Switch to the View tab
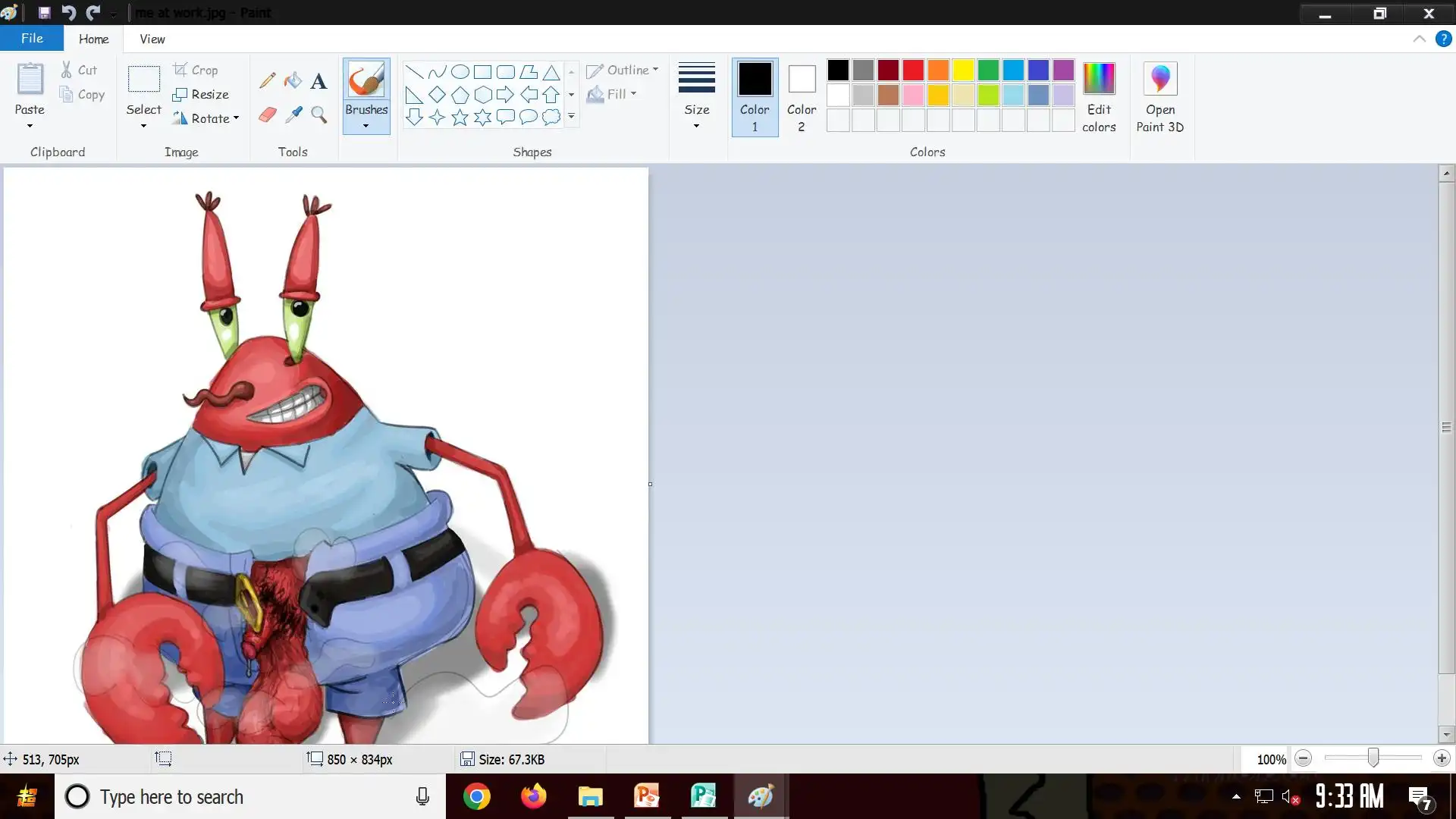This screenshot has height=819, width=1456. click(x=152, y=39)
